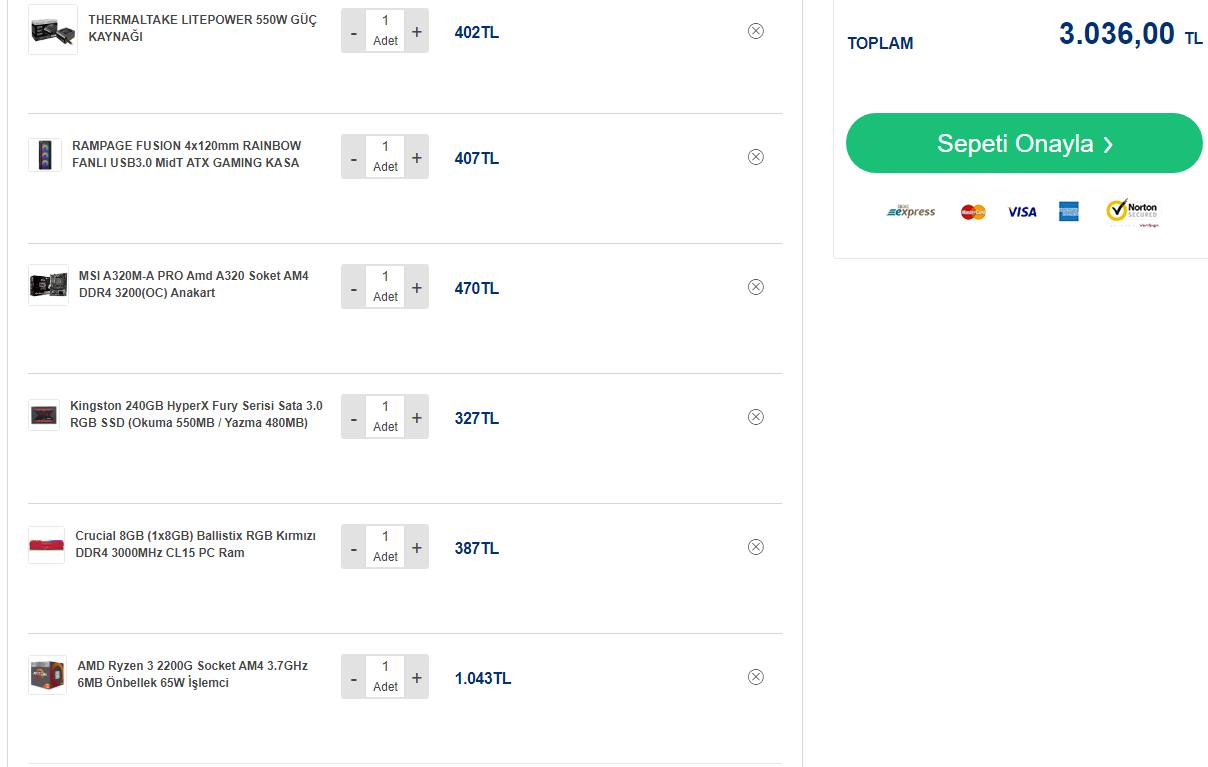Click the Visa payment logo
Viewport: 1208px width, 767px height.
(x=1022, y=212)
